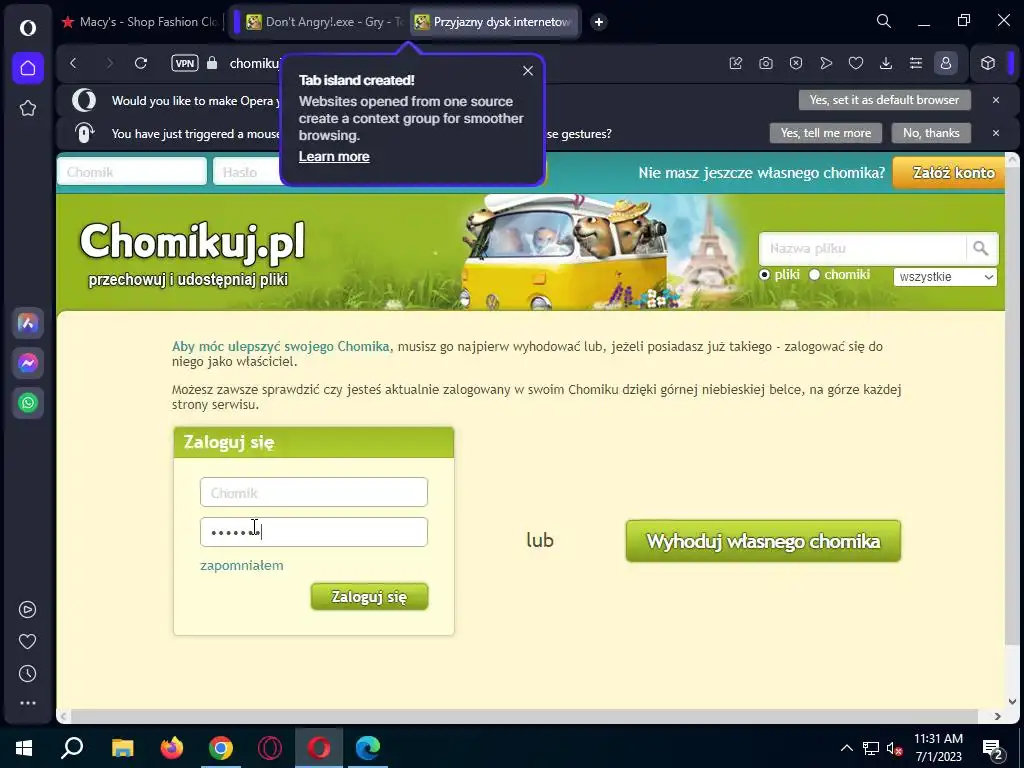Image resolution: width=1024 pixels, height=768 pixels.
Task: View site security lock info
Action: pos(212,63)
